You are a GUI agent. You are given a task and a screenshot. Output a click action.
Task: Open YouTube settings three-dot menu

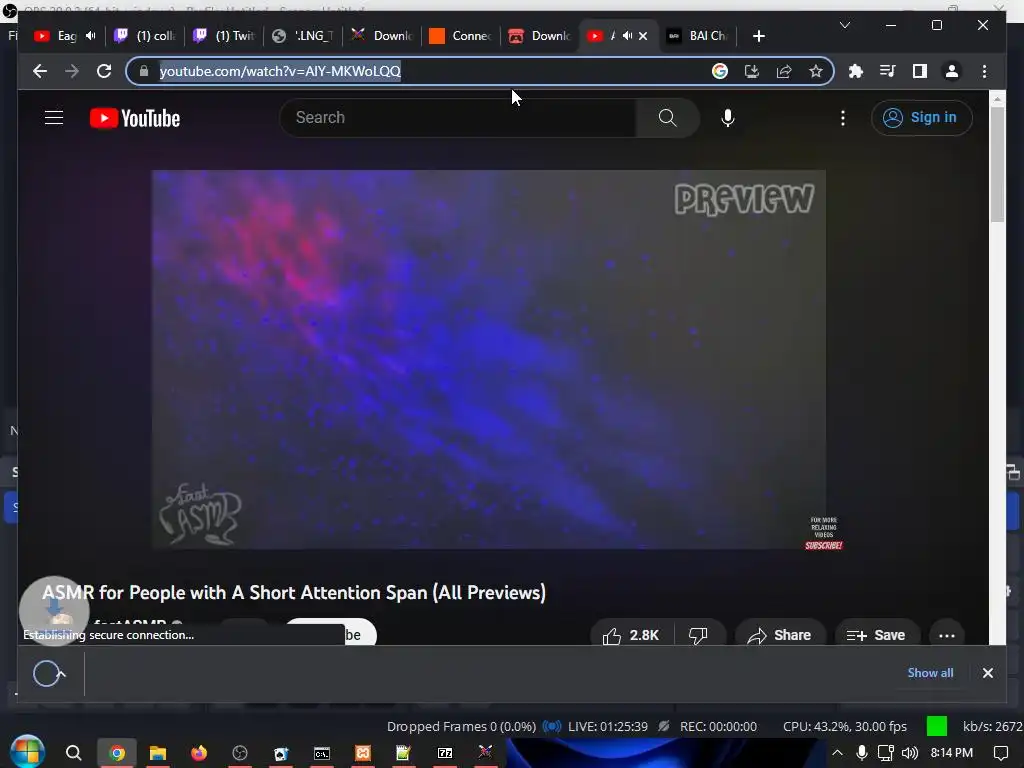843,118
